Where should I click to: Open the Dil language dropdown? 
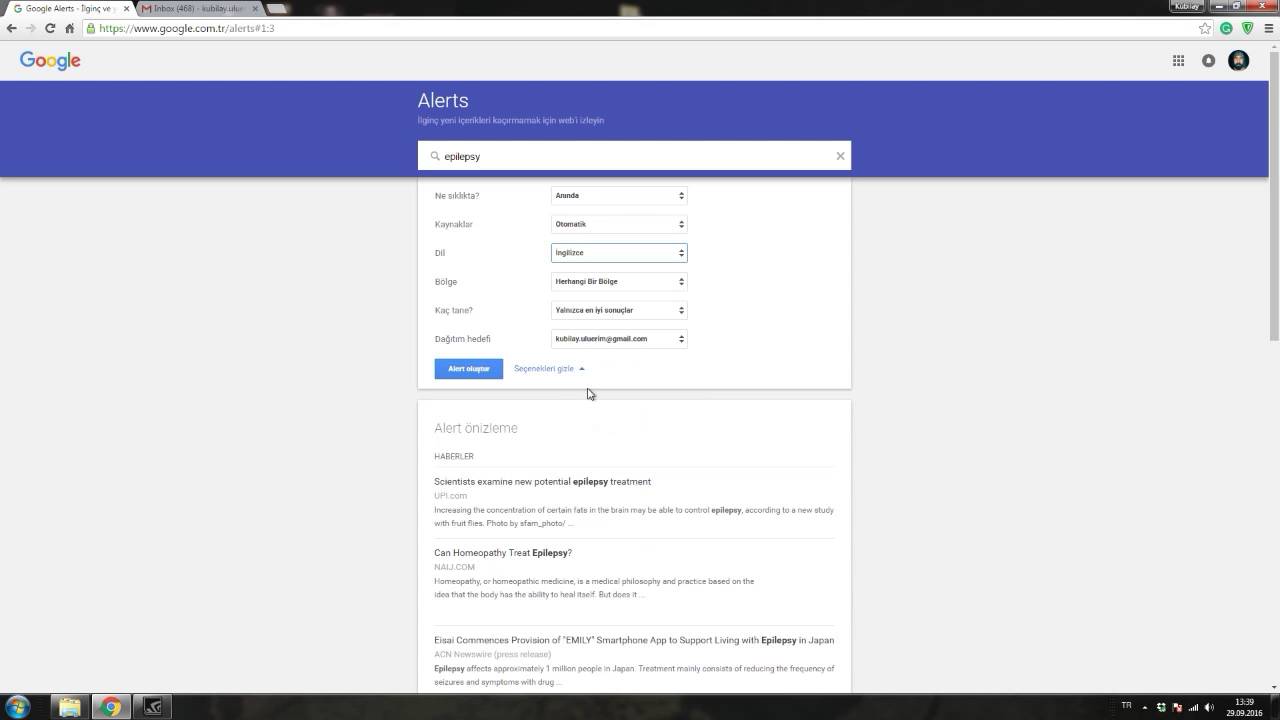[x=619, y=253]
